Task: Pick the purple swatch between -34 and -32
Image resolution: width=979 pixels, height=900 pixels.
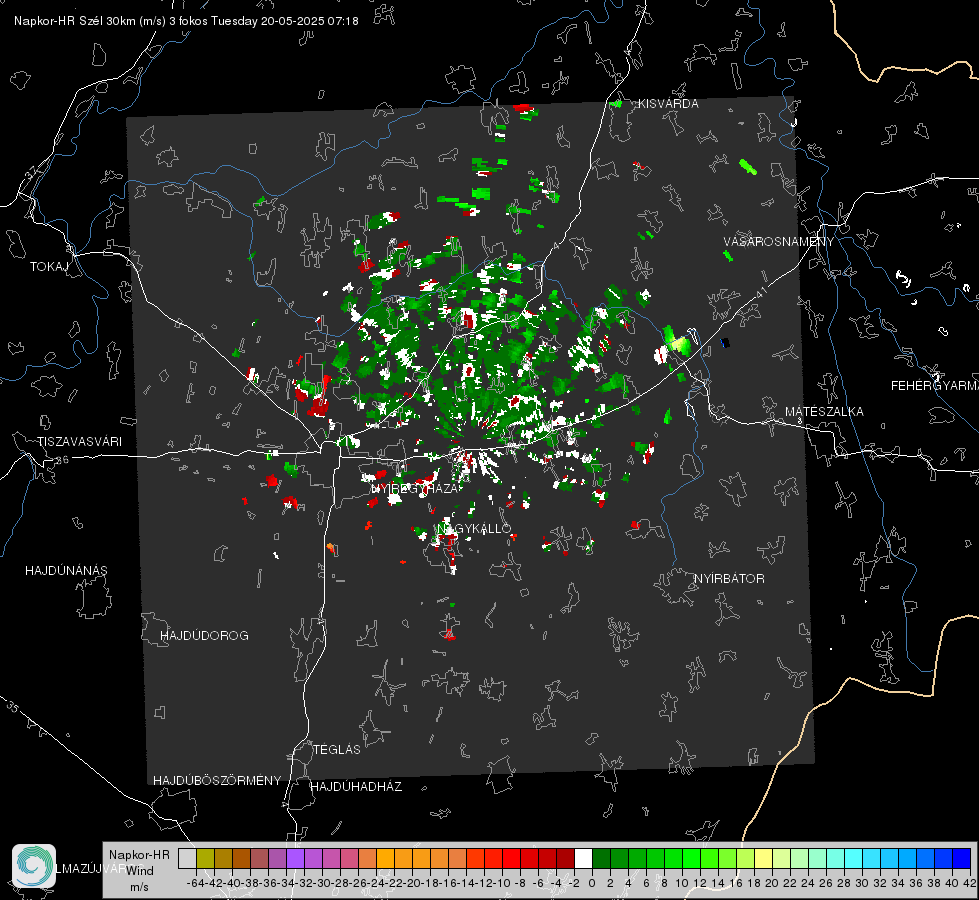Action: (295, 858)
